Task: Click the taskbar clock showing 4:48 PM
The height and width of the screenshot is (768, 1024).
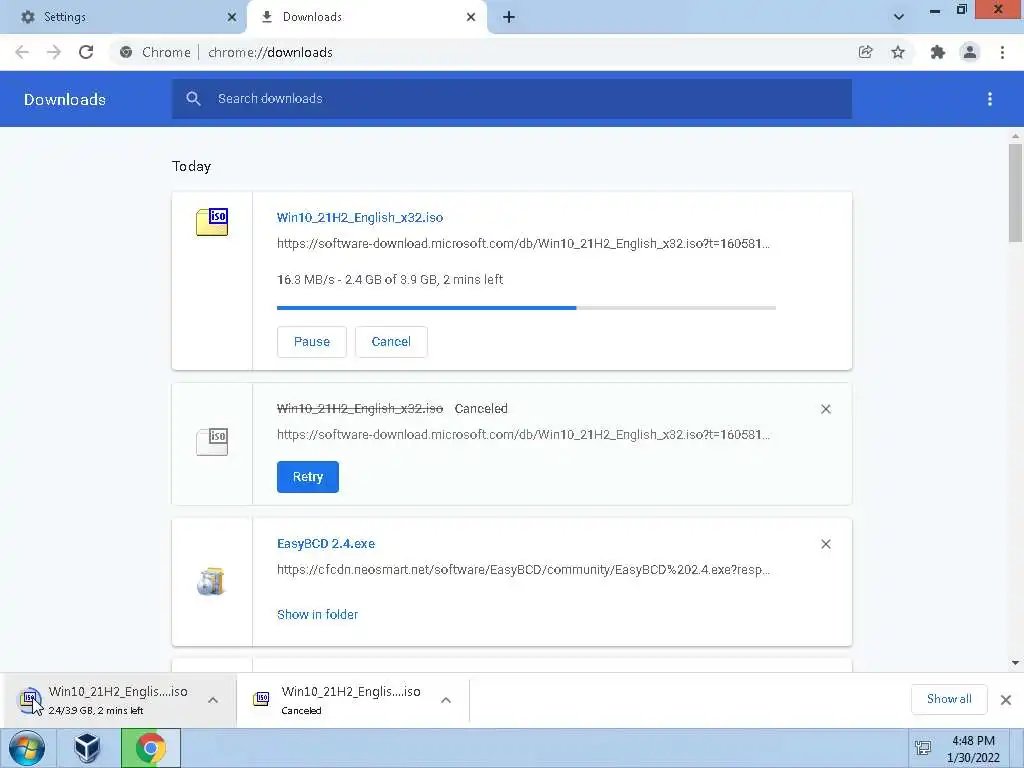Action: coord(973,749)
